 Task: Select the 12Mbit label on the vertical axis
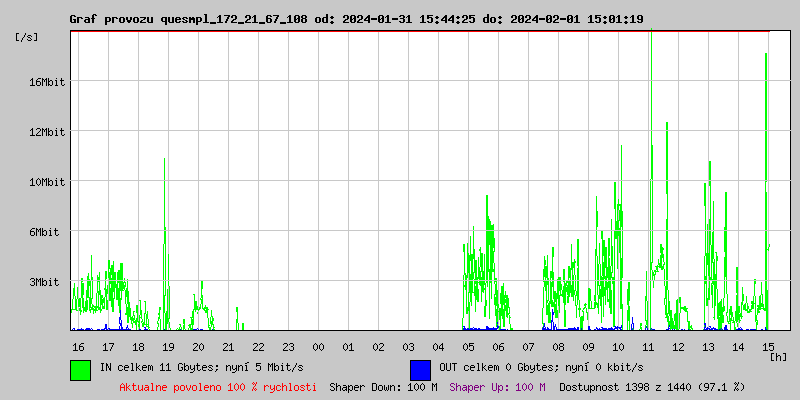[x=46, y=132]
